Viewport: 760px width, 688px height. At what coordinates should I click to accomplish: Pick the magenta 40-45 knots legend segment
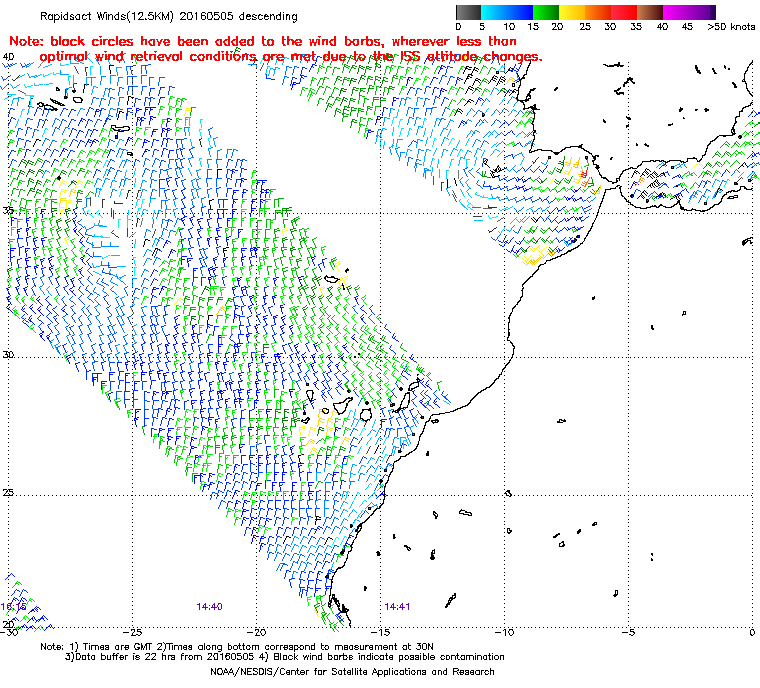pos(676,12)
